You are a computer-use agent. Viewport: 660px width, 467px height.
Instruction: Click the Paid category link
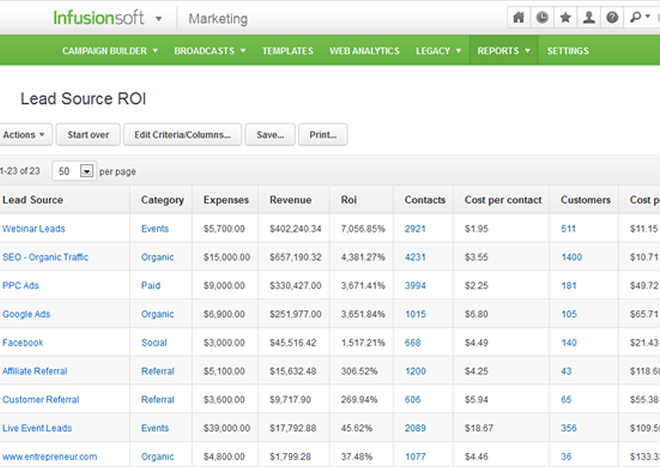(151, 286)
